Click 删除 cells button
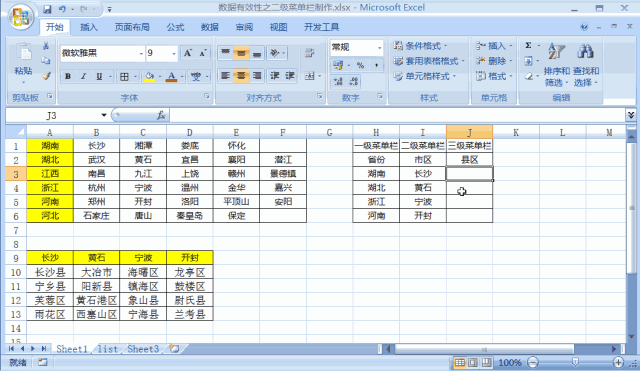The height and width of the screenshot is (371, 640). pyautogui.click(x=494, y=61)
